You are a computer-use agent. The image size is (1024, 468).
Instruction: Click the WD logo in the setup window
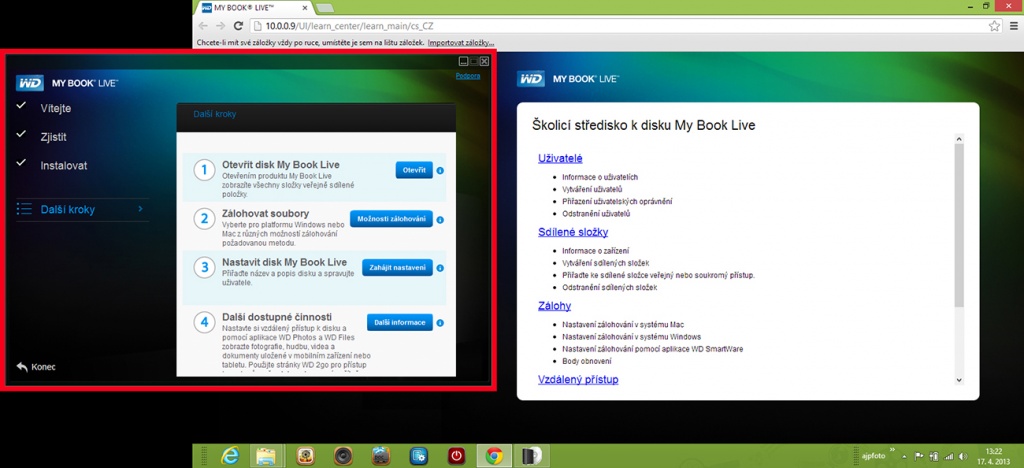click(29, 83)
